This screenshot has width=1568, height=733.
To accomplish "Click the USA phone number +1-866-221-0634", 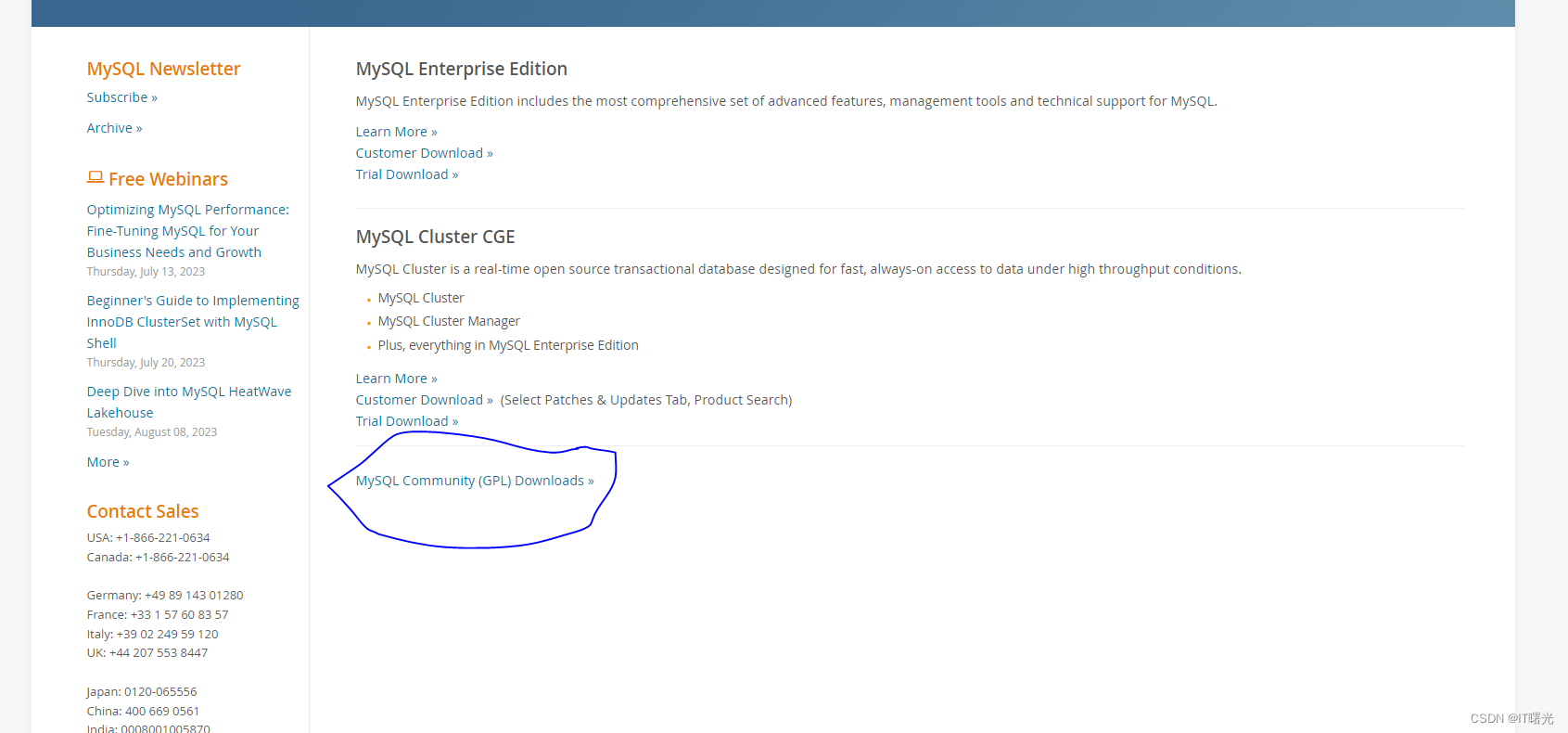I will [163, 538].
